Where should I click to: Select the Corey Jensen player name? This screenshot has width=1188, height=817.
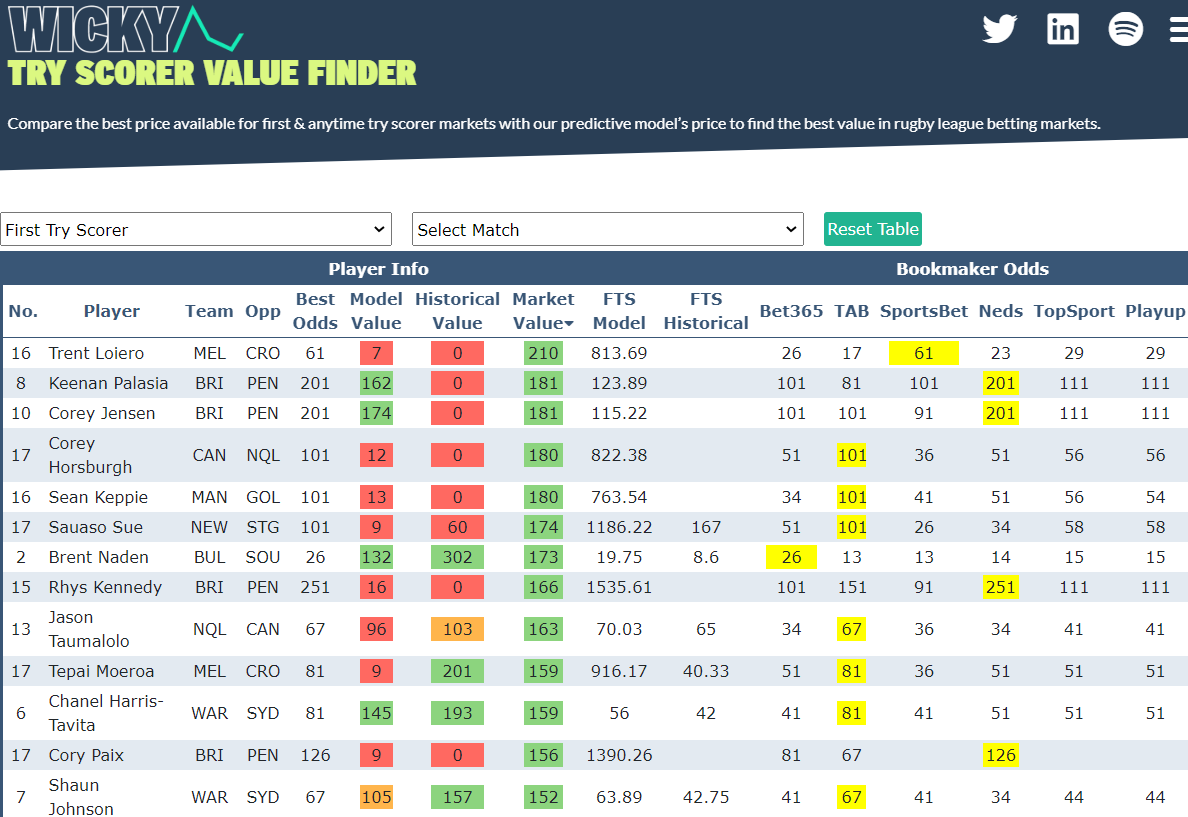click(102, 413)
